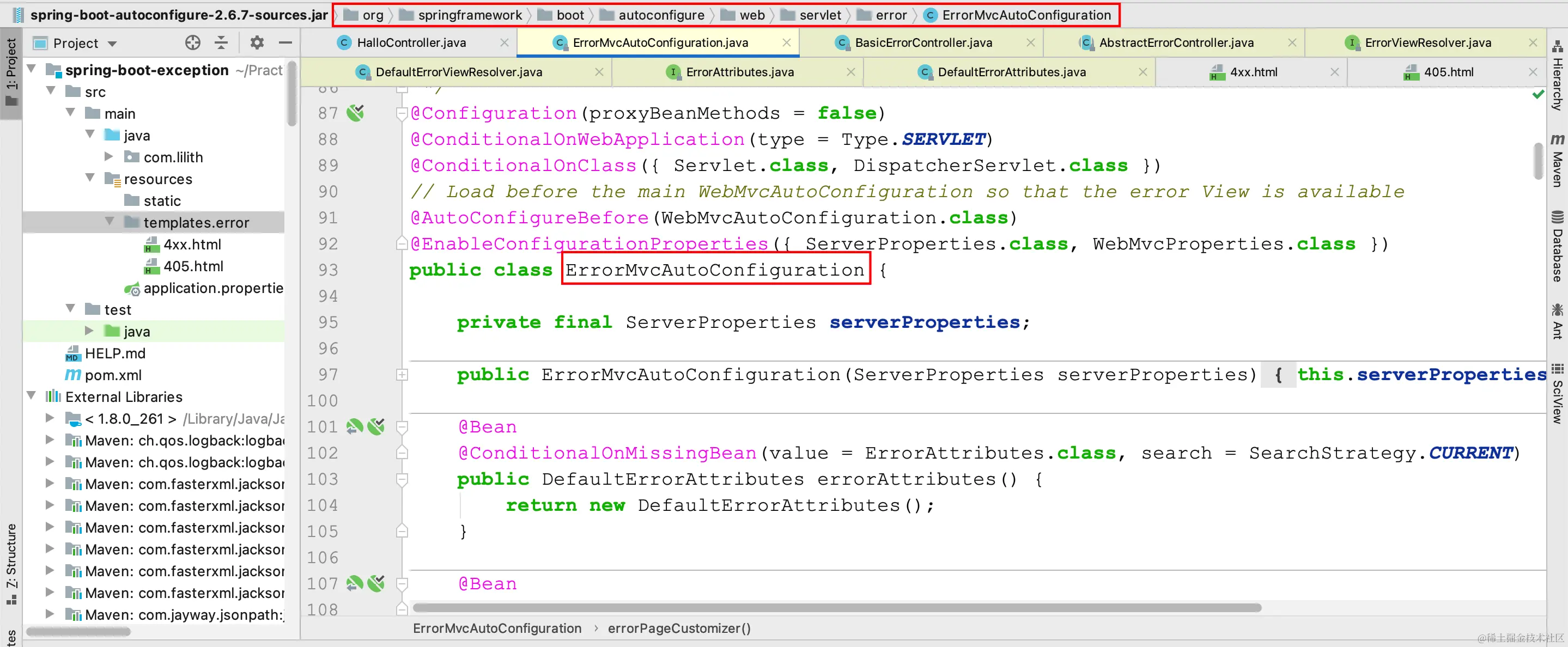
Task: Click spring-boot-autoconfigure-2.6.7-sources.jar breadcrumb
Action: coord(171,15)
